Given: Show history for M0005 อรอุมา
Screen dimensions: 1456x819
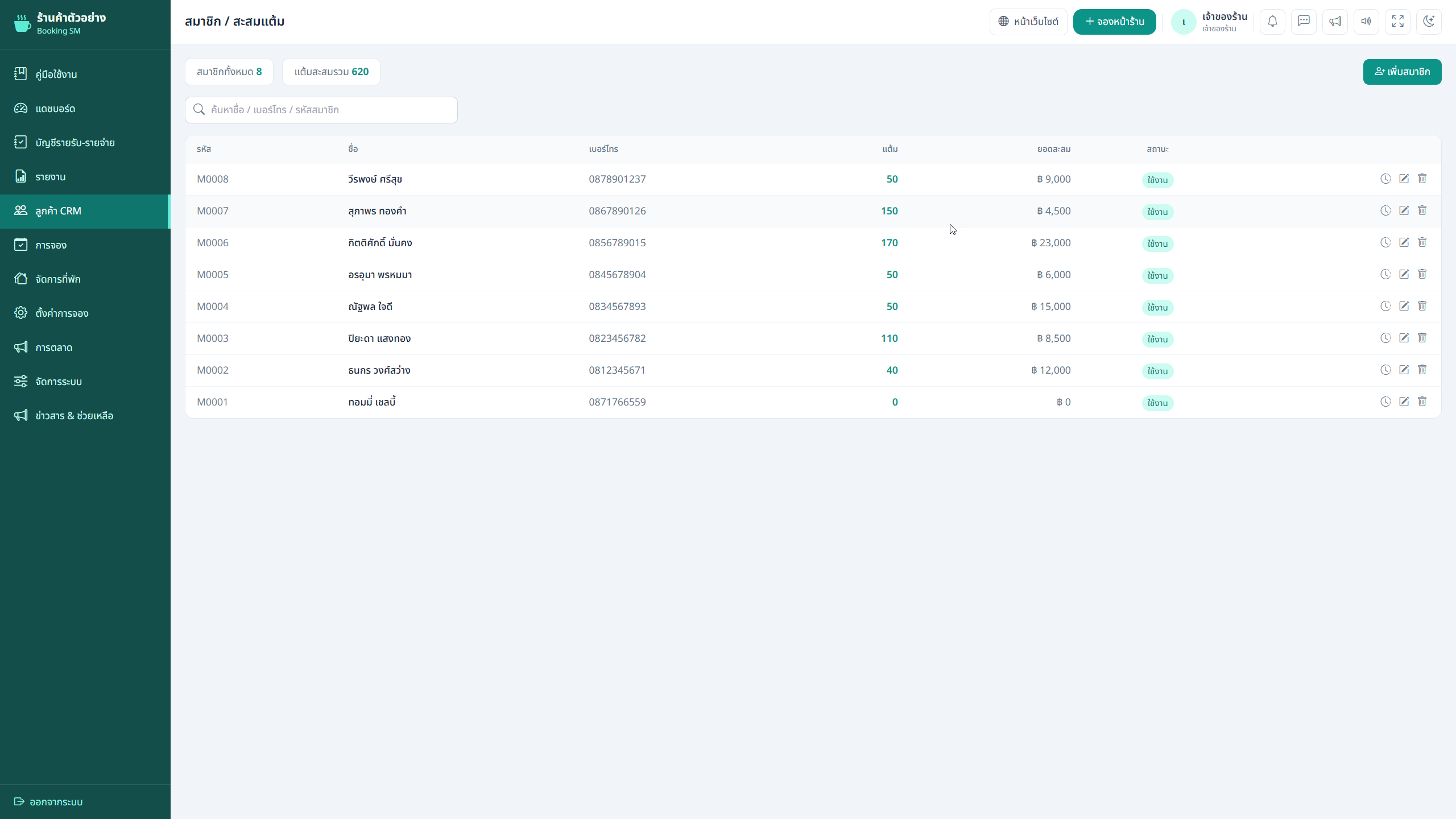Looking at the screenshot, I should tap(1385, 274).
